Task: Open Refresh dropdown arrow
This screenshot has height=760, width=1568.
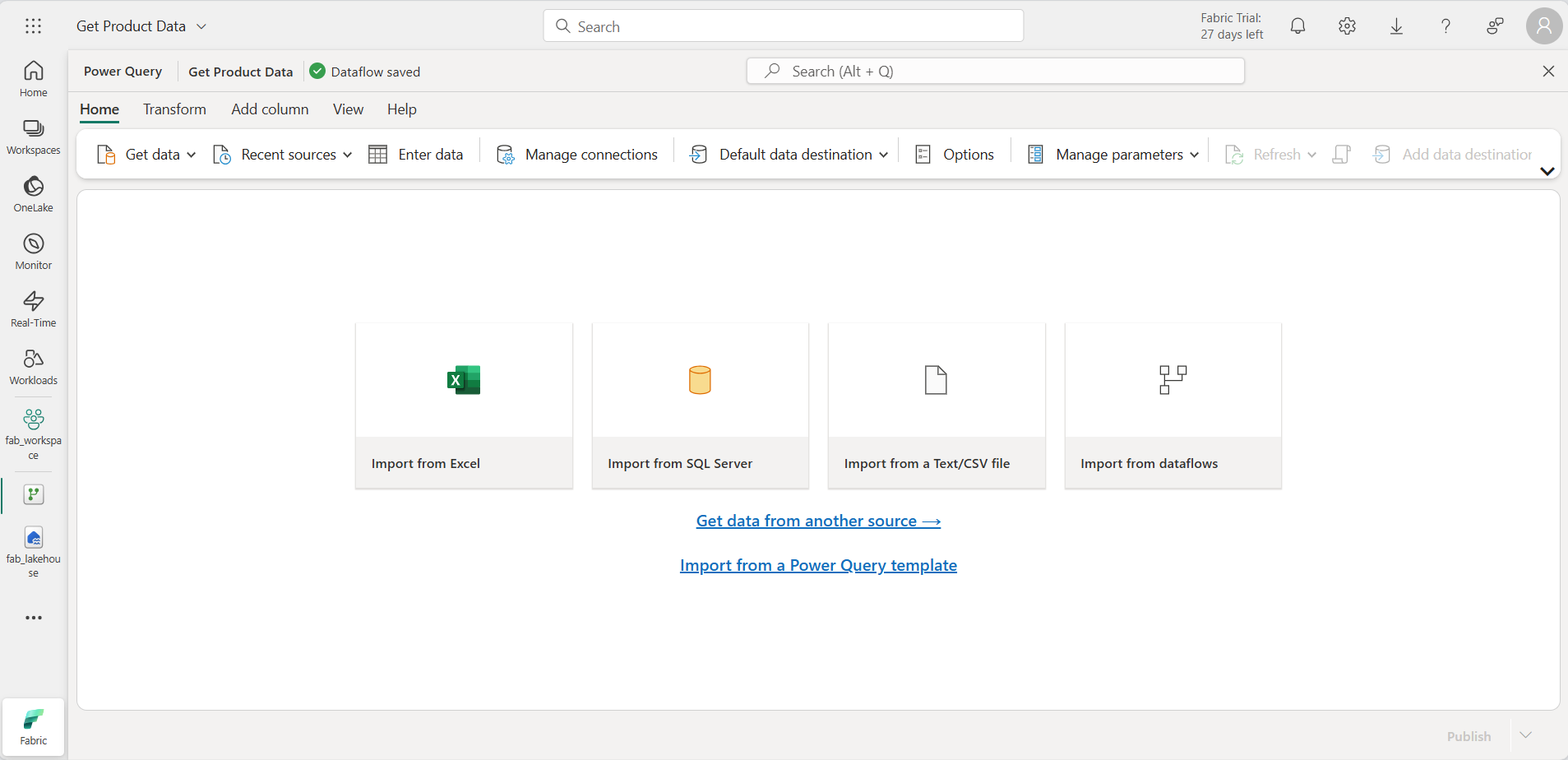Action: point(1311,155)
